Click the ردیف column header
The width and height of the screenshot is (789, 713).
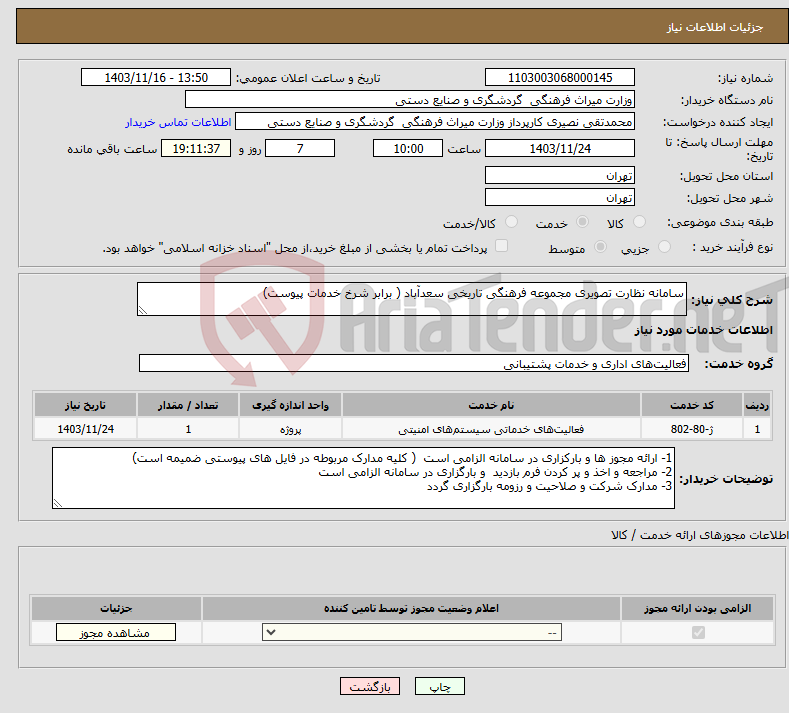click(757, 405)
